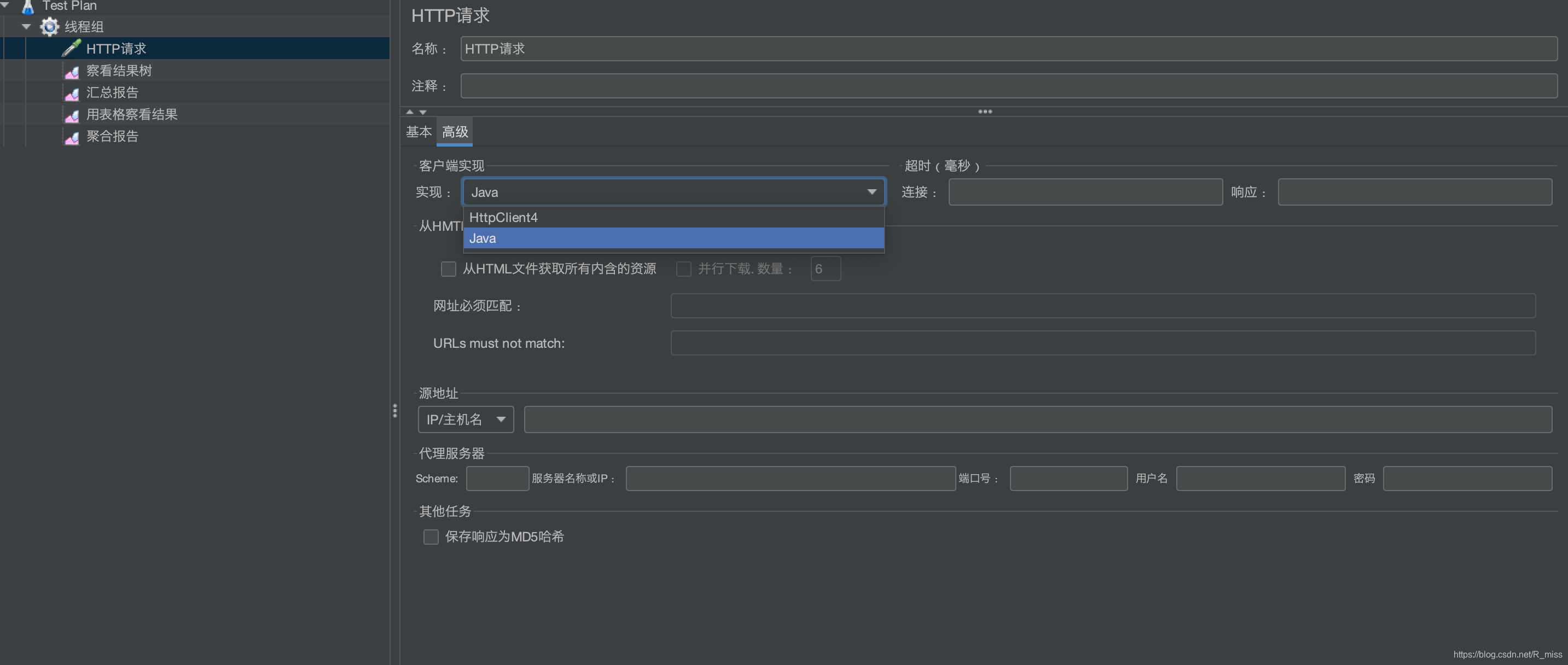Click the URLs must not match field
This screenshot has width=1568, height=665.
[x=1103, y=343]
